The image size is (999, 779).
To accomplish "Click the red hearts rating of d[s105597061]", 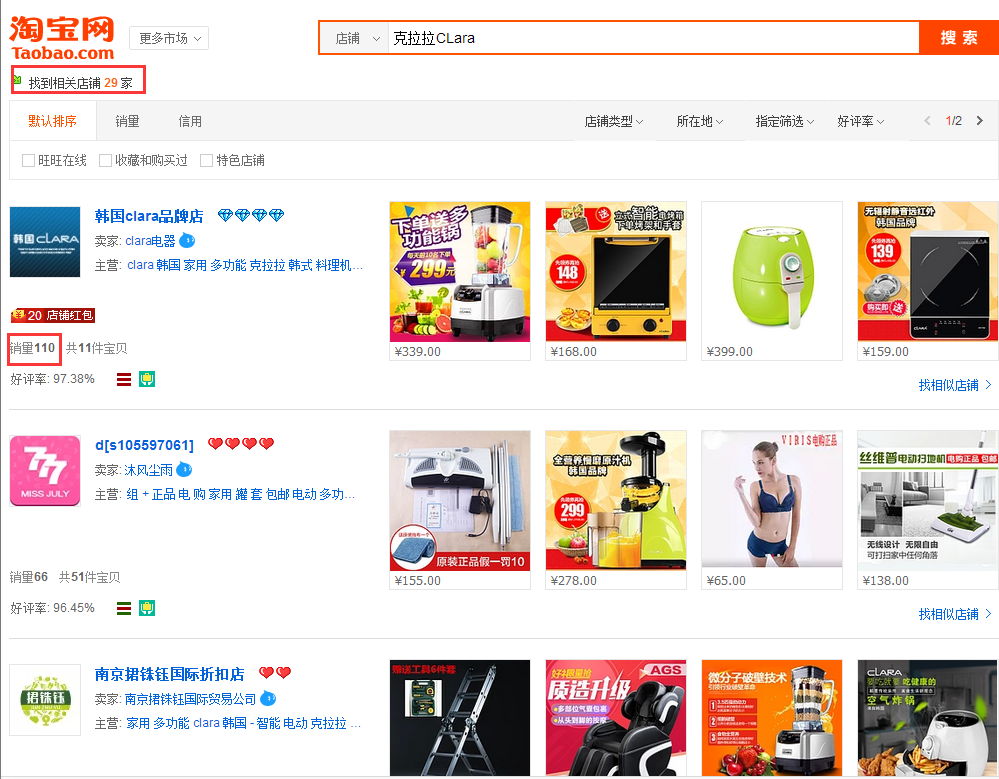I will [x=241, y=443].
